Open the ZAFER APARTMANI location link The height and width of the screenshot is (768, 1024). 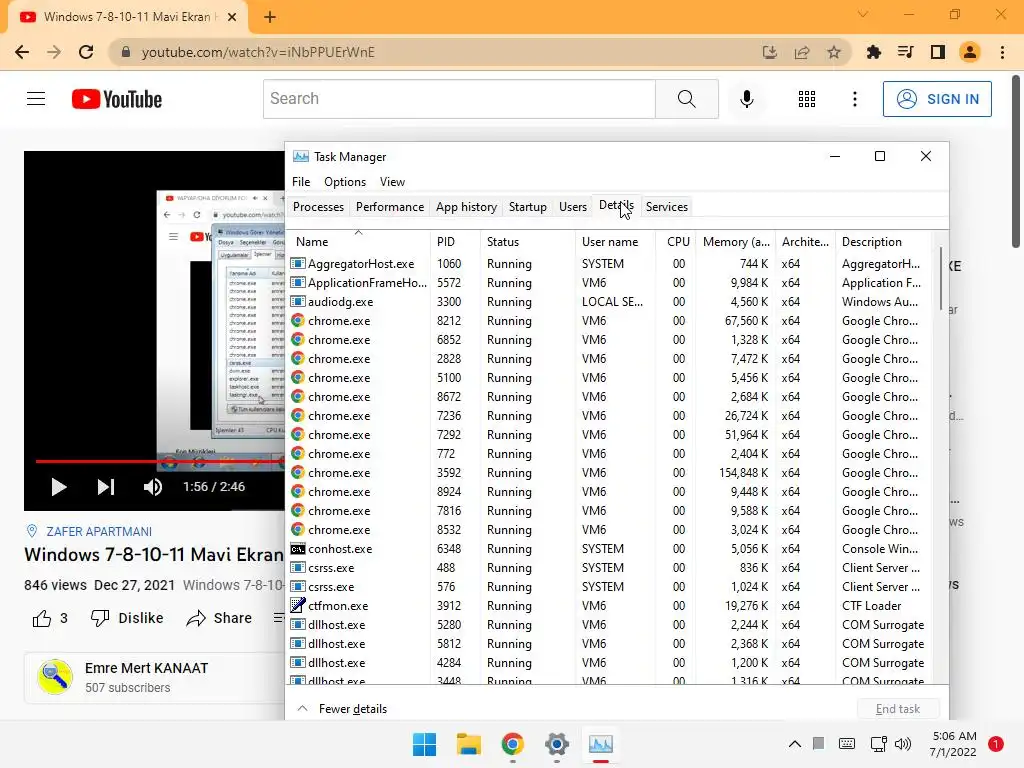[99, 532]
